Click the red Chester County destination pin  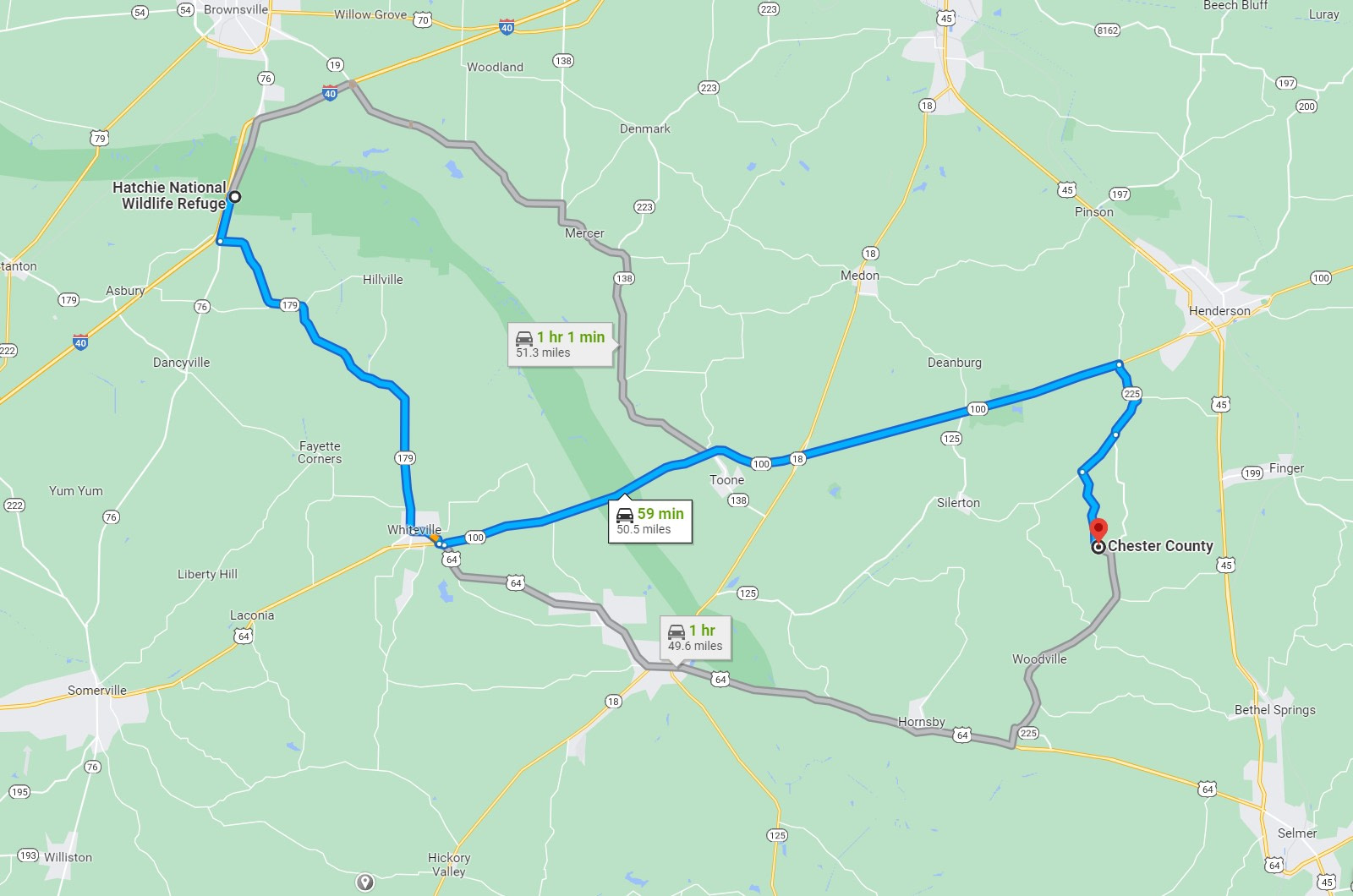pyautogui.click(x=1098, y=532)
